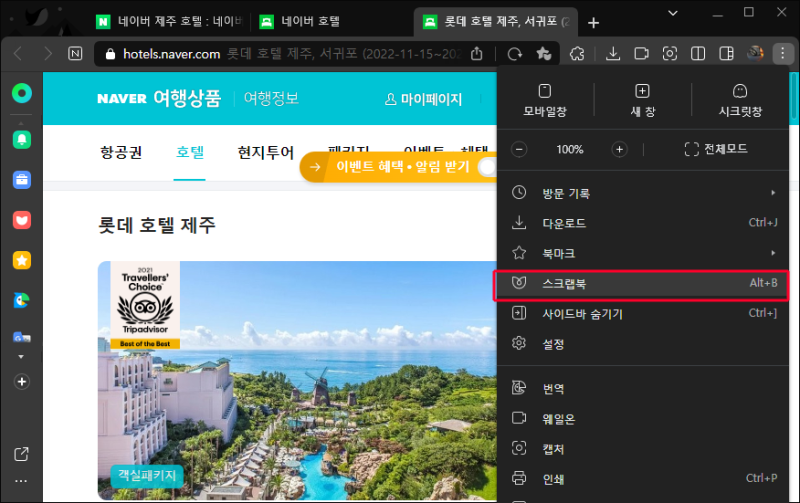Viewport: 800px width, 503px height.
Task: Click the bookmark star icon in address bar
Action: pyautogui.click(x=543, y=54)
